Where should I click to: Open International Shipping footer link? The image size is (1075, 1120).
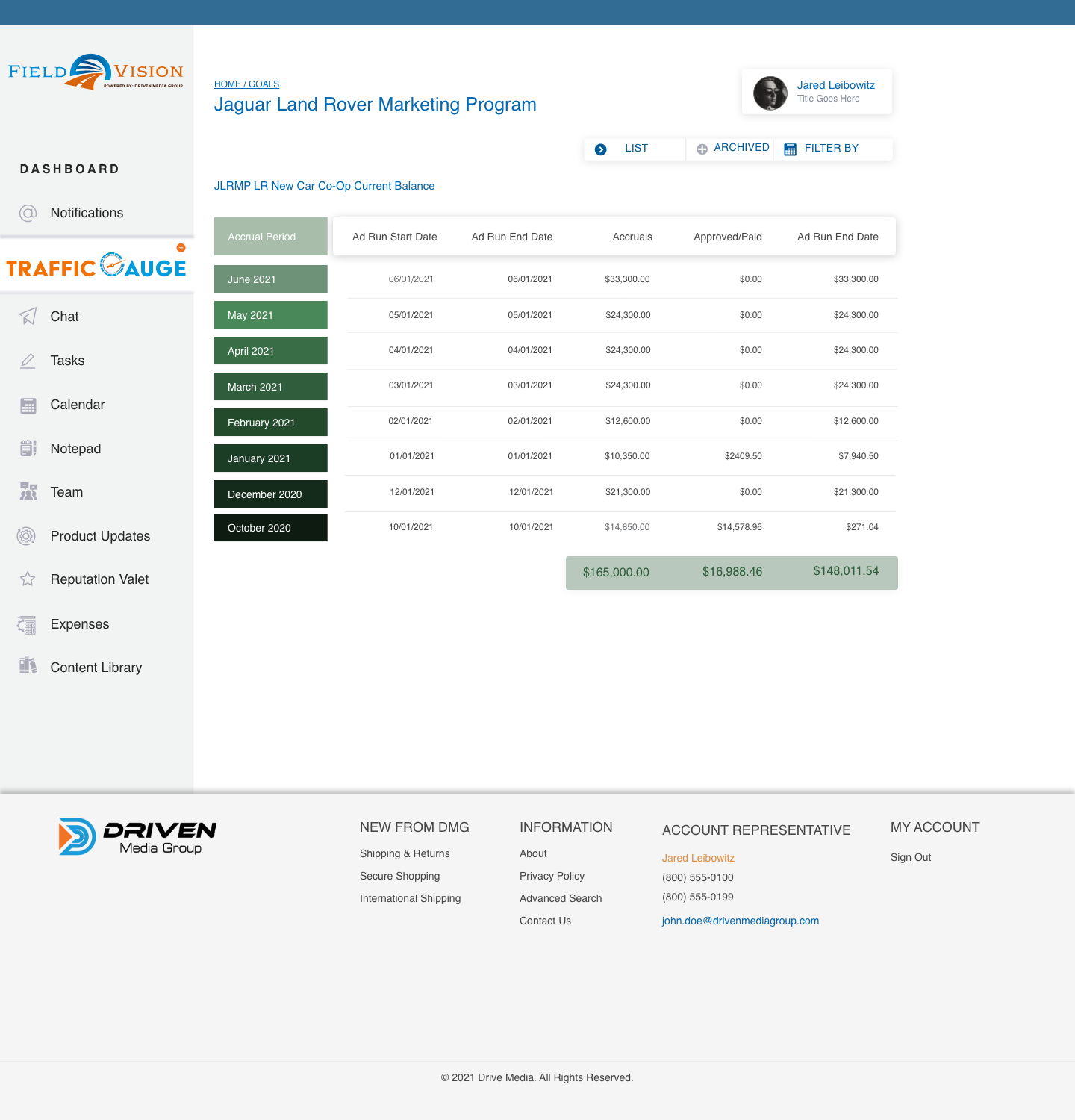pos(410,898)
